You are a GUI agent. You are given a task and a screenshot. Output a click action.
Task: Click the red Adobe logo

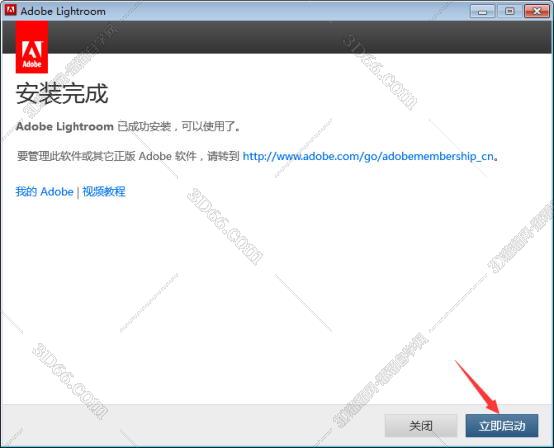pos(32,47)
